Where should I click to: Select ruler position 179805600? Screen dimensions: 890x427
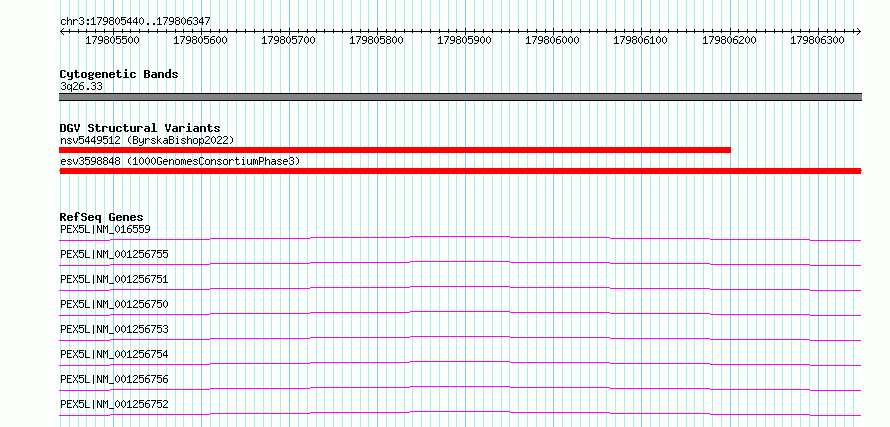pos(201,41)
